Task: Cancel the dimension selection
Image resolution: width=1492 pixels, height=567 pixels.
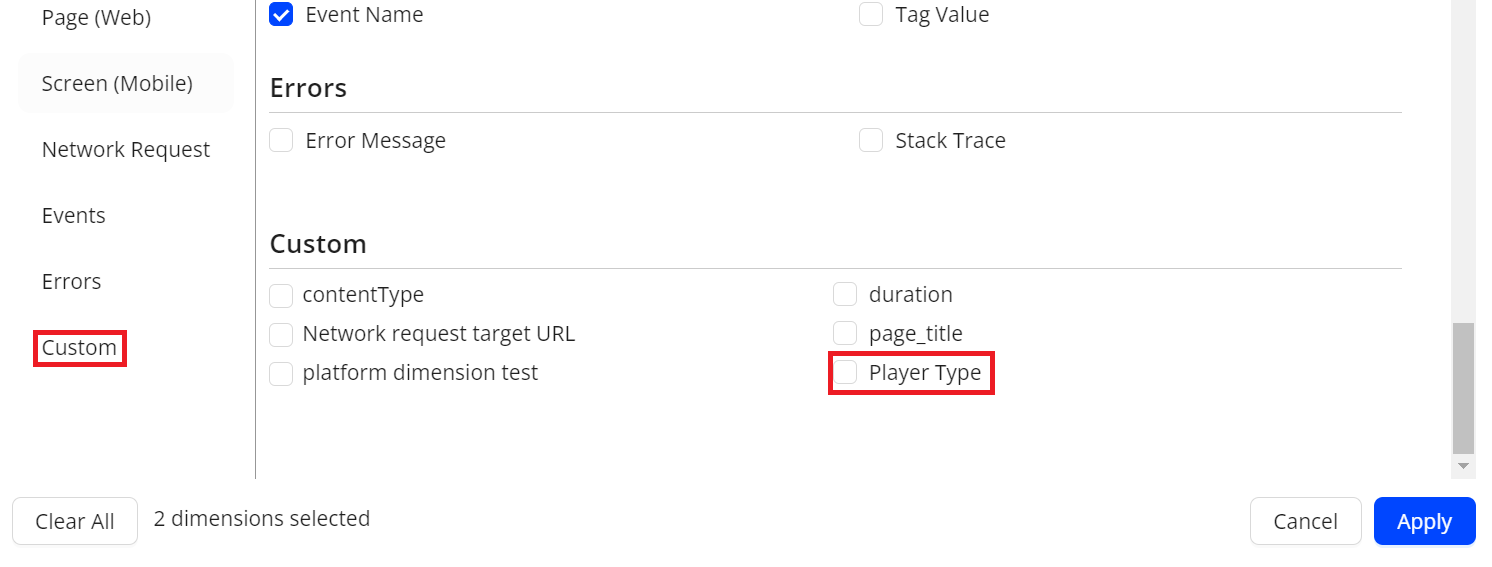Action: [1305, 521]
